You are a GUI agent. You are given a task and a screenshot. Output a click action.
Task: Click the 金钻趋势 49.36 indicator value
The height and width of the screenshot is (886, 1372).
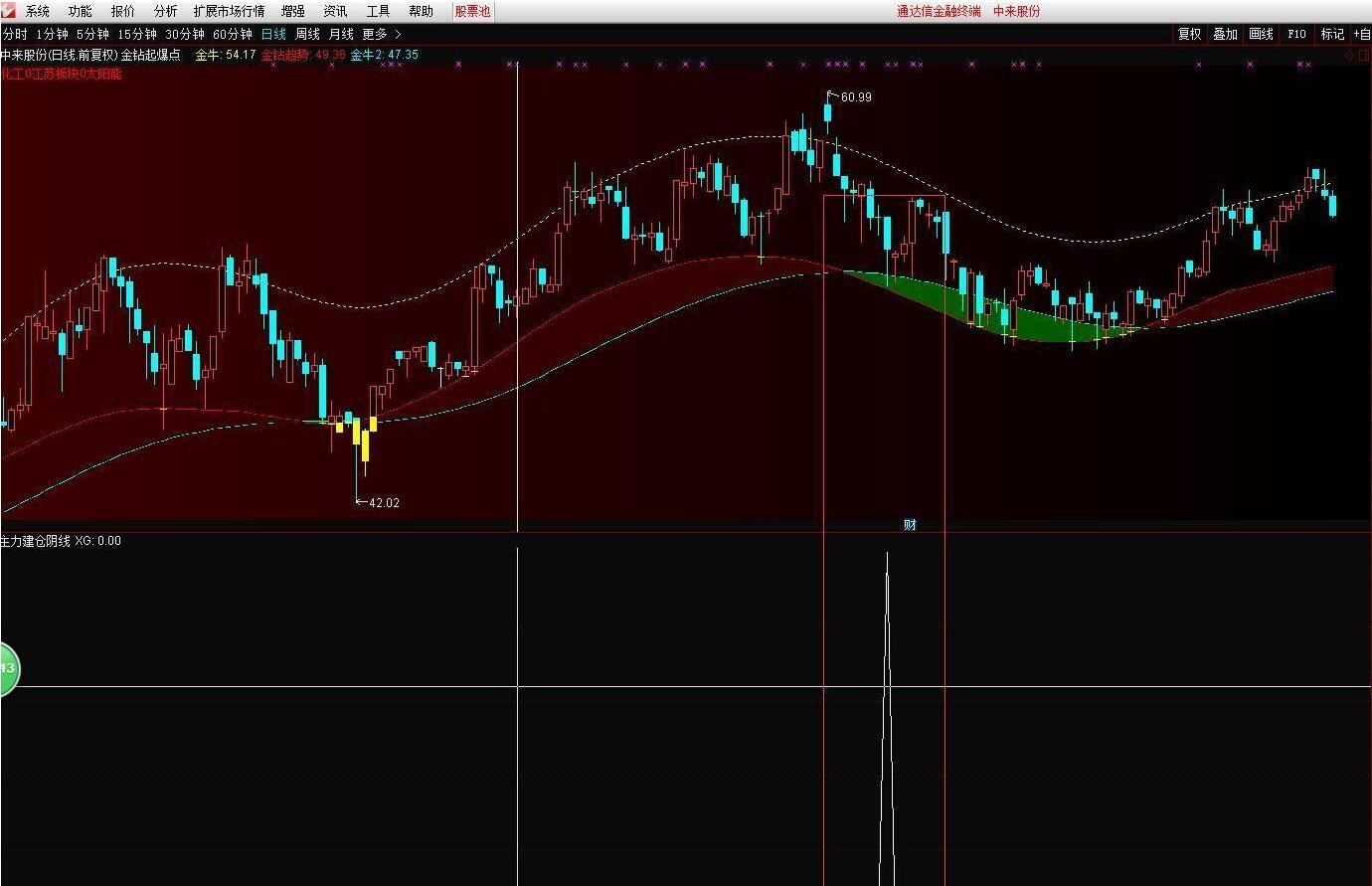click(x=303, y=55)
